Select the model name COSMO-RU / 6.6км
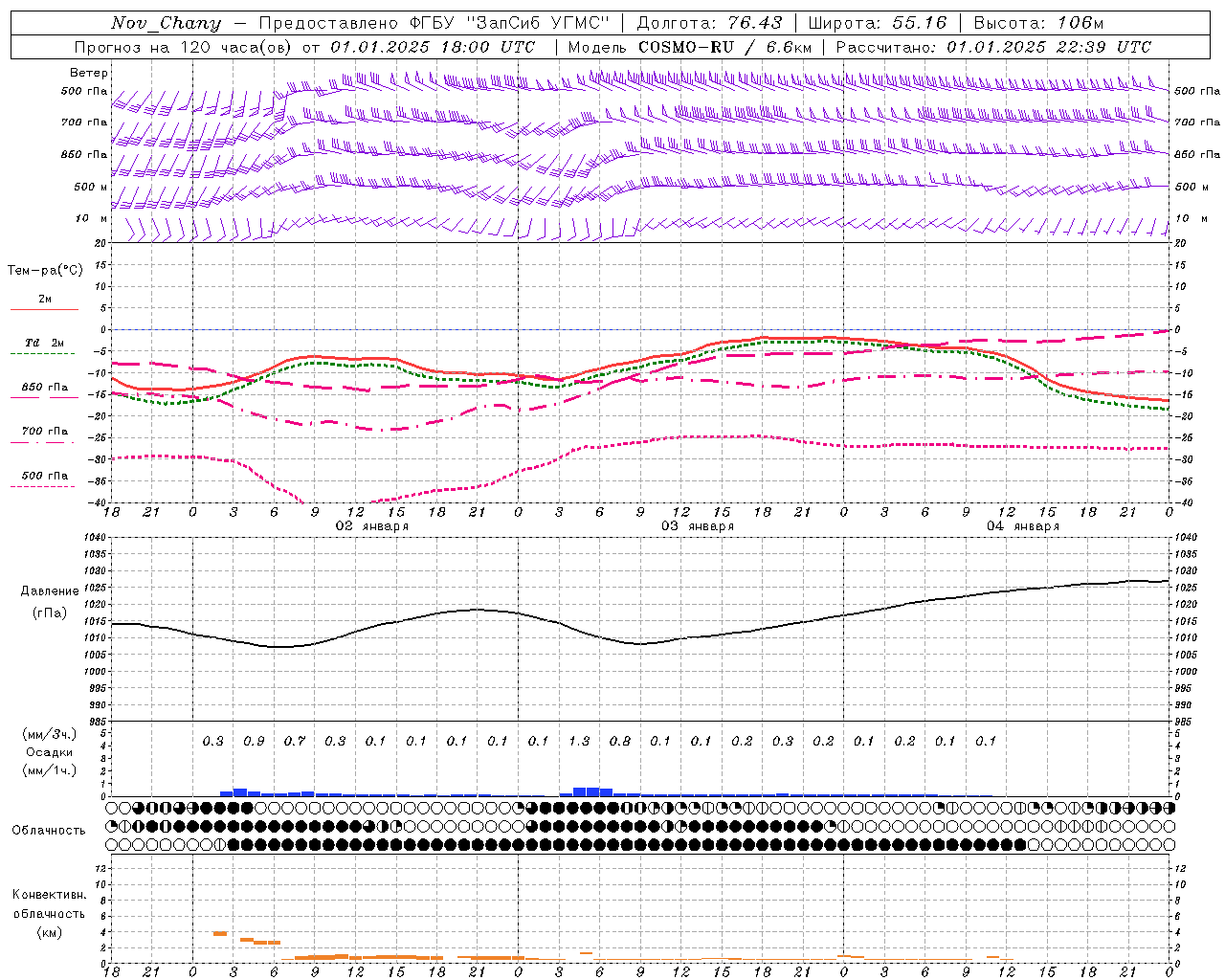This screenshot has height=980, width=1225. (x=724, y=47)
